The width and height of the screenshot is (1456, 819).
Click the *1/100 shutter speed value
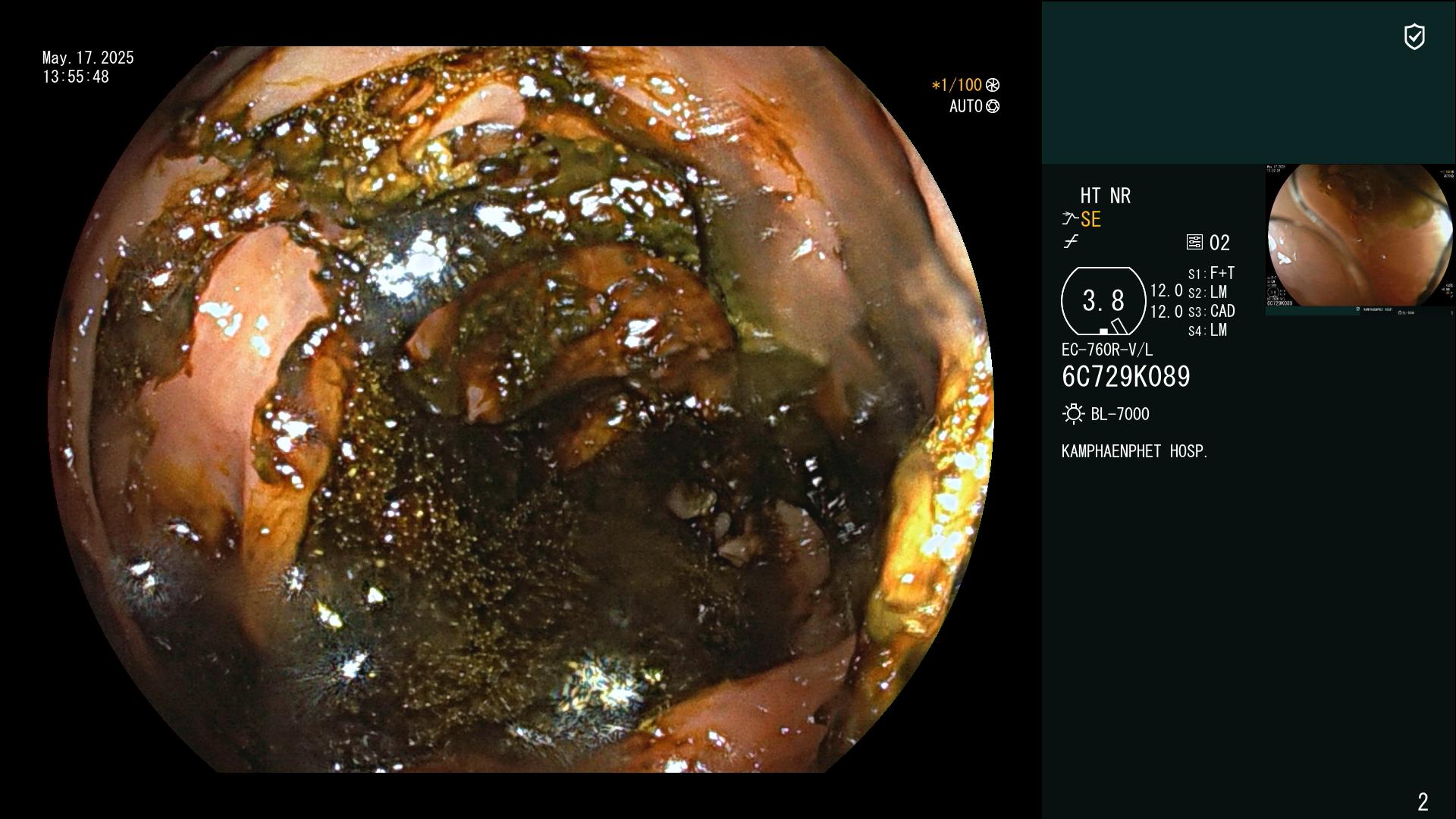coord(957,86)
